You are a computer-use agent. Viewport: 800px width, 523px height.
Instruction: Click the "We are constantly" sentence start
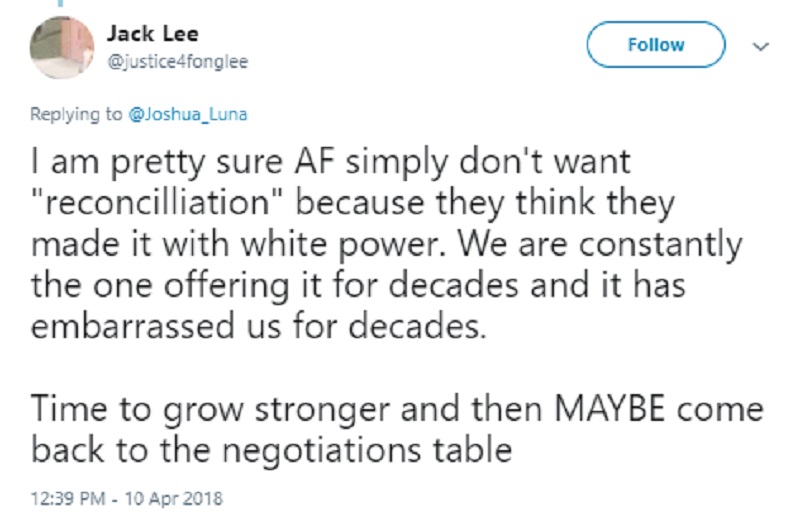point(600,244)
